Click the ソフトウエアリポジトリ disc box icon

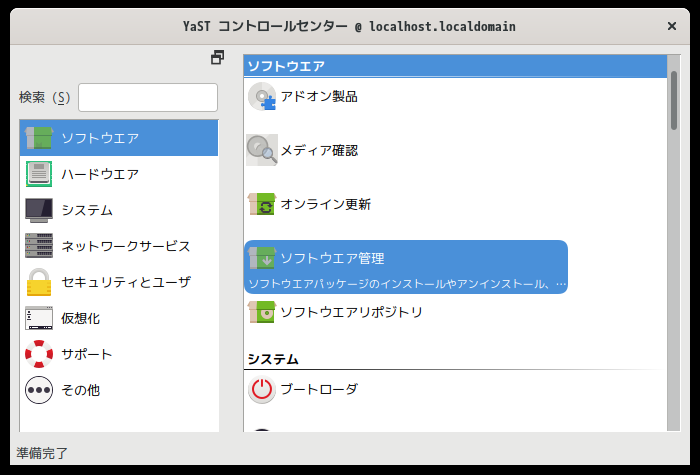pyautogui.click(x=262, y=312)
